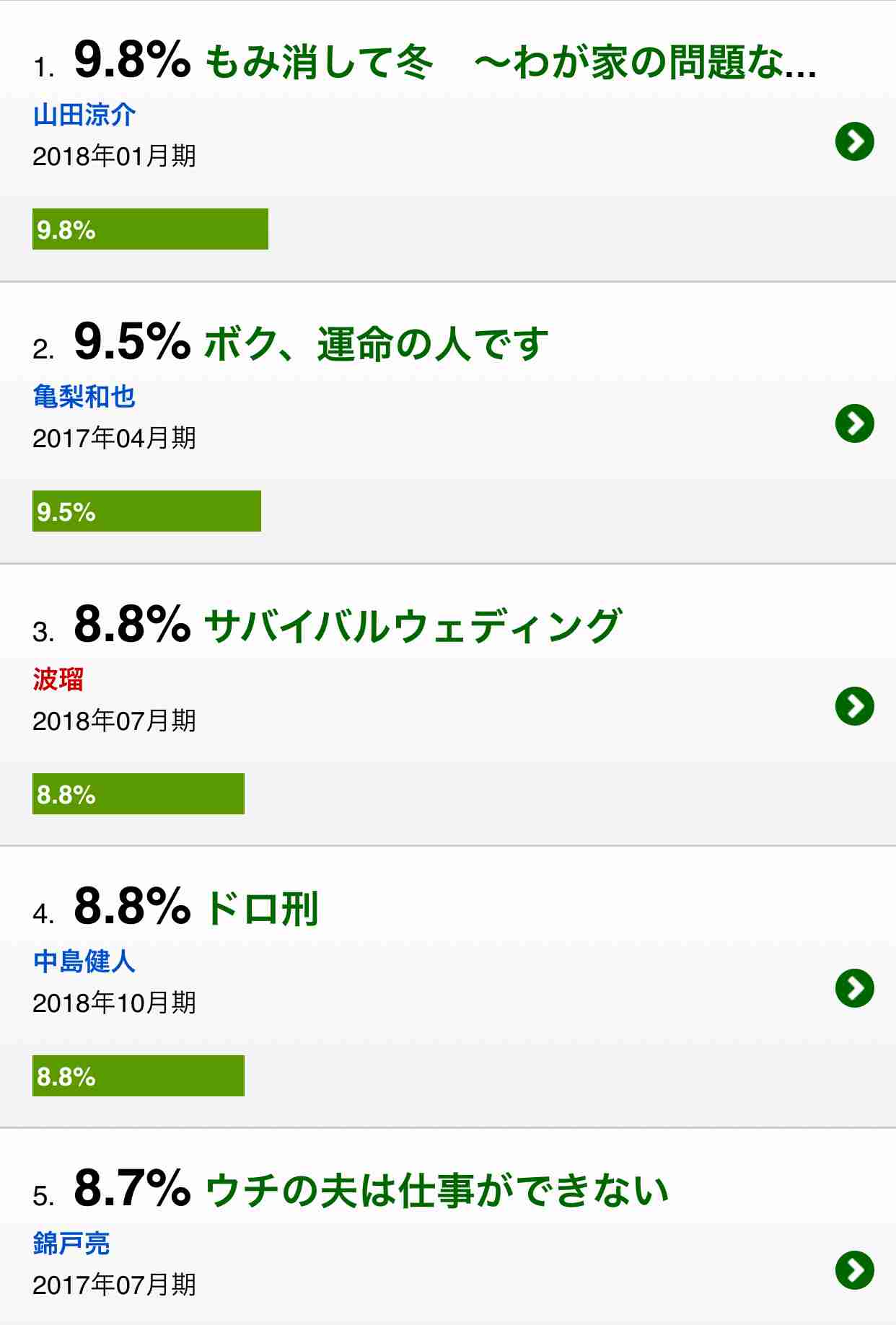Open the もみ消して冬 drama title link
The height and width of the screenshot is (1325, 896).
pos(511,62)
